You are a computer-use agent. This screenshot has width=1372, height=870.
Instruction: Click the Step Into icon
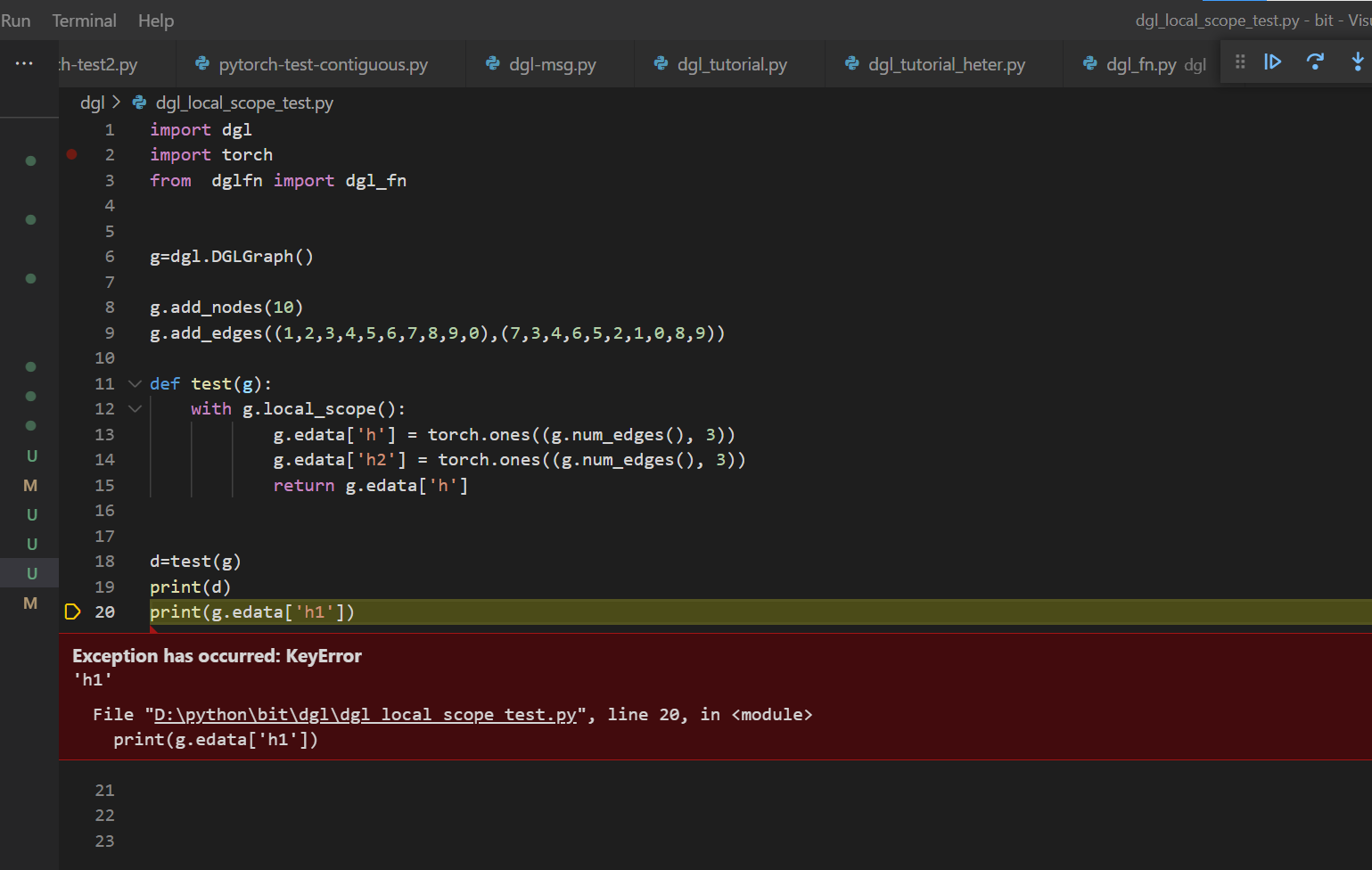pos(1359,62)
